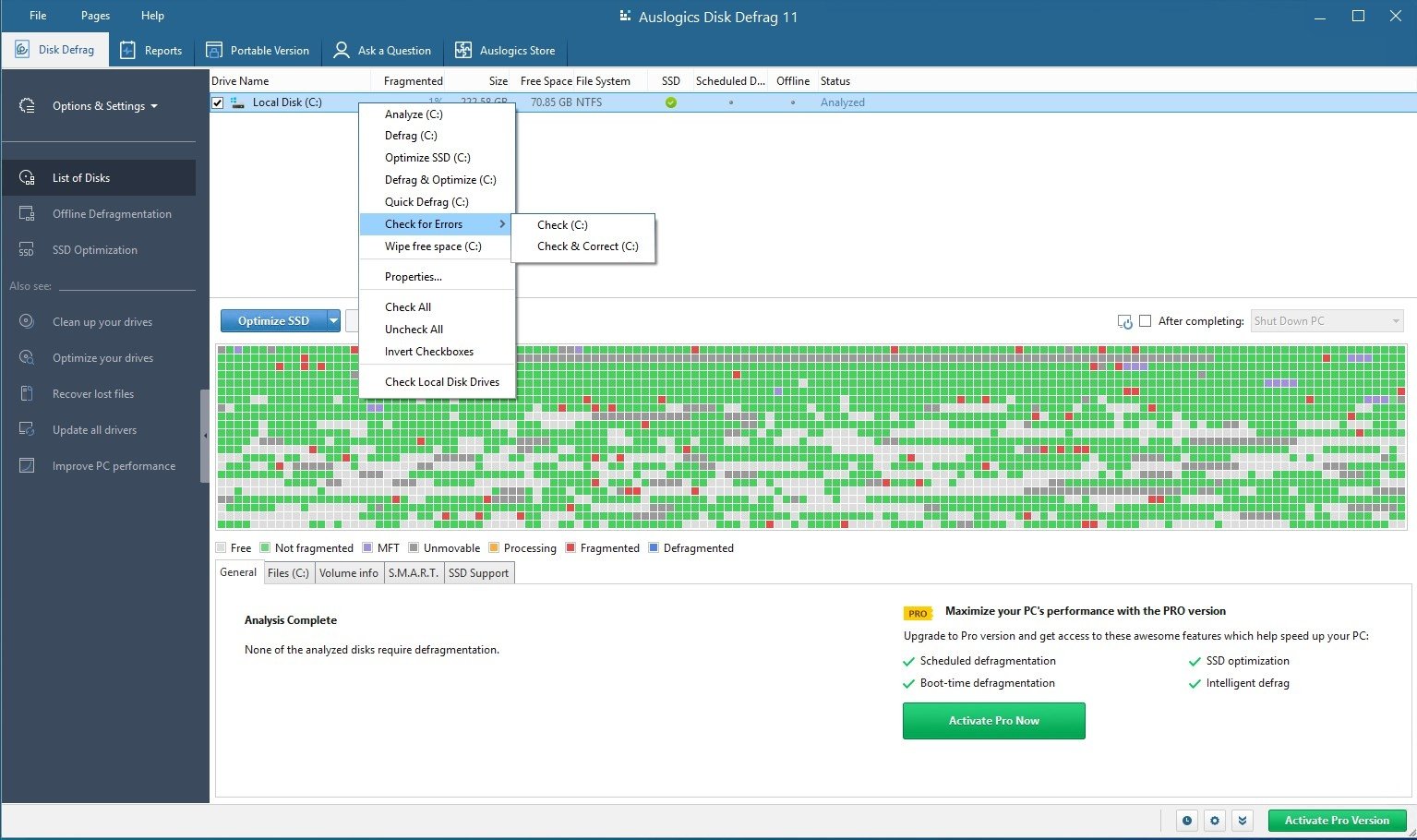Open the Disk Defrag tab icon
The image size is (1417, 840).
[20, 50]
